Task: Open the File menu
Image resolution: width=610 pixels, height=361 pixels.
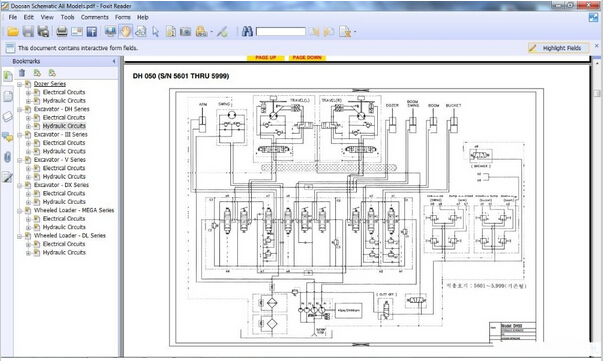Action: tap(13, 17)
